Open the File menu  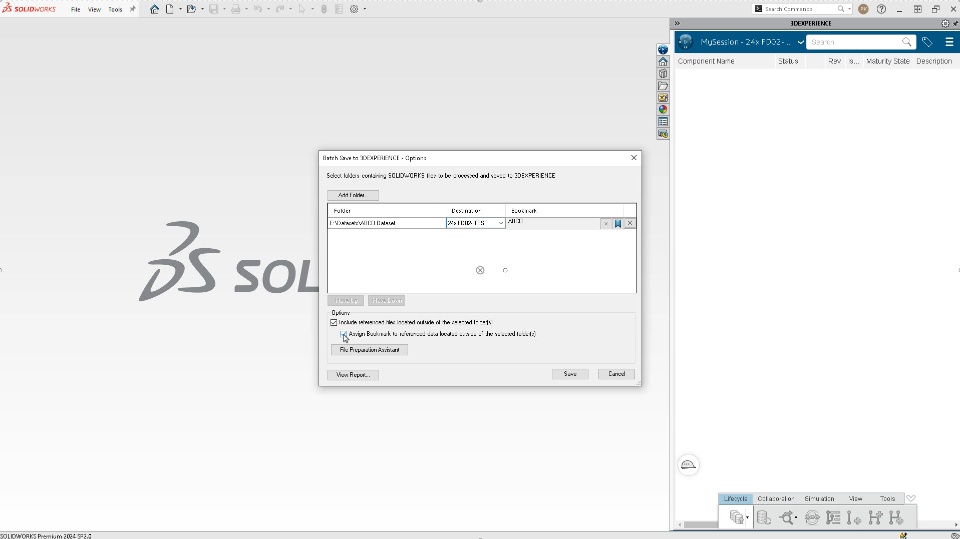click(75, 9)
